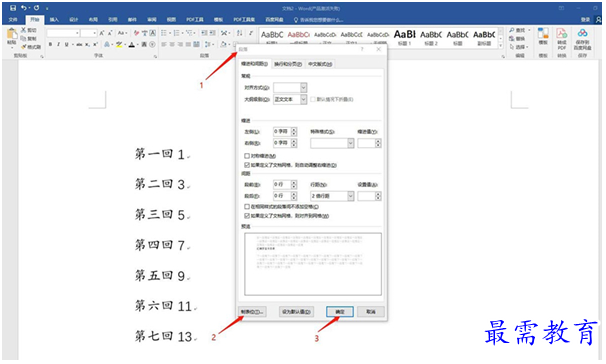Toggle snap to grid when document grid defined checkbox
The height and width of the screenshot is (364, 606).
pyautogui.click(x=247, y=216)
